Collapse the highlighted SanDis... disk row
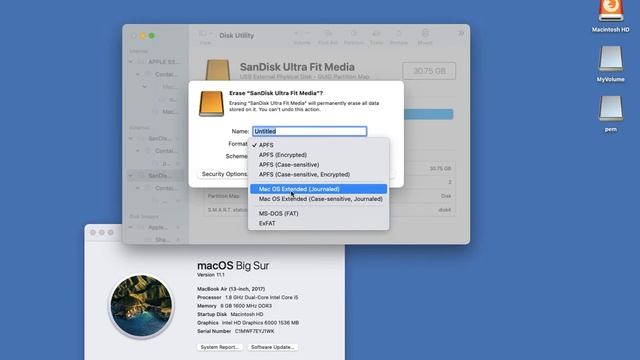 131,176
